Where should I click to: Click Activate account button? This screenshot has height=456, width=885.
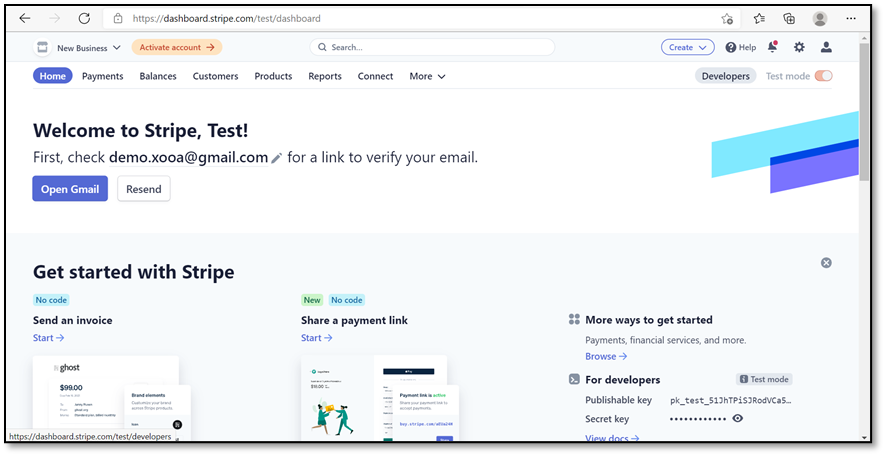tap(177, 47)
